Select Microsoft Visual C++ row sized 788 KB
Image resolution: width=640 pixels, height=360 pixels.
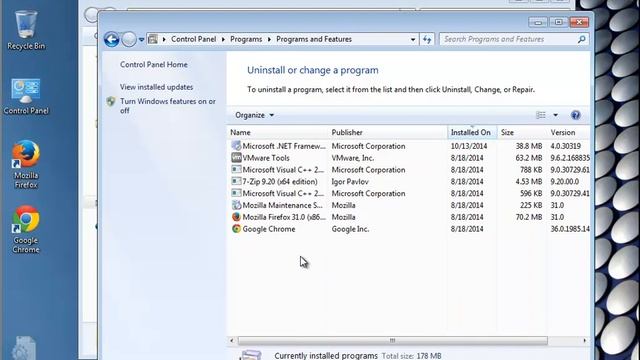coord(409,170)
